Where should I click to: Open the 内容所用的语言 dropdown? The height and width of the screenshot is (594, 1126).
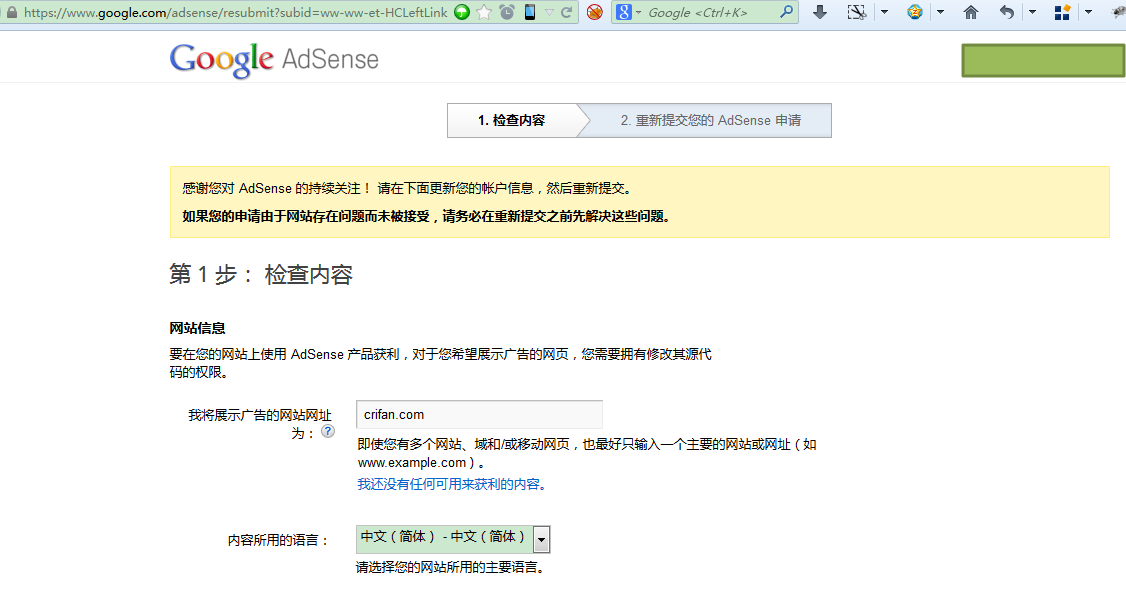pos(453,539)
